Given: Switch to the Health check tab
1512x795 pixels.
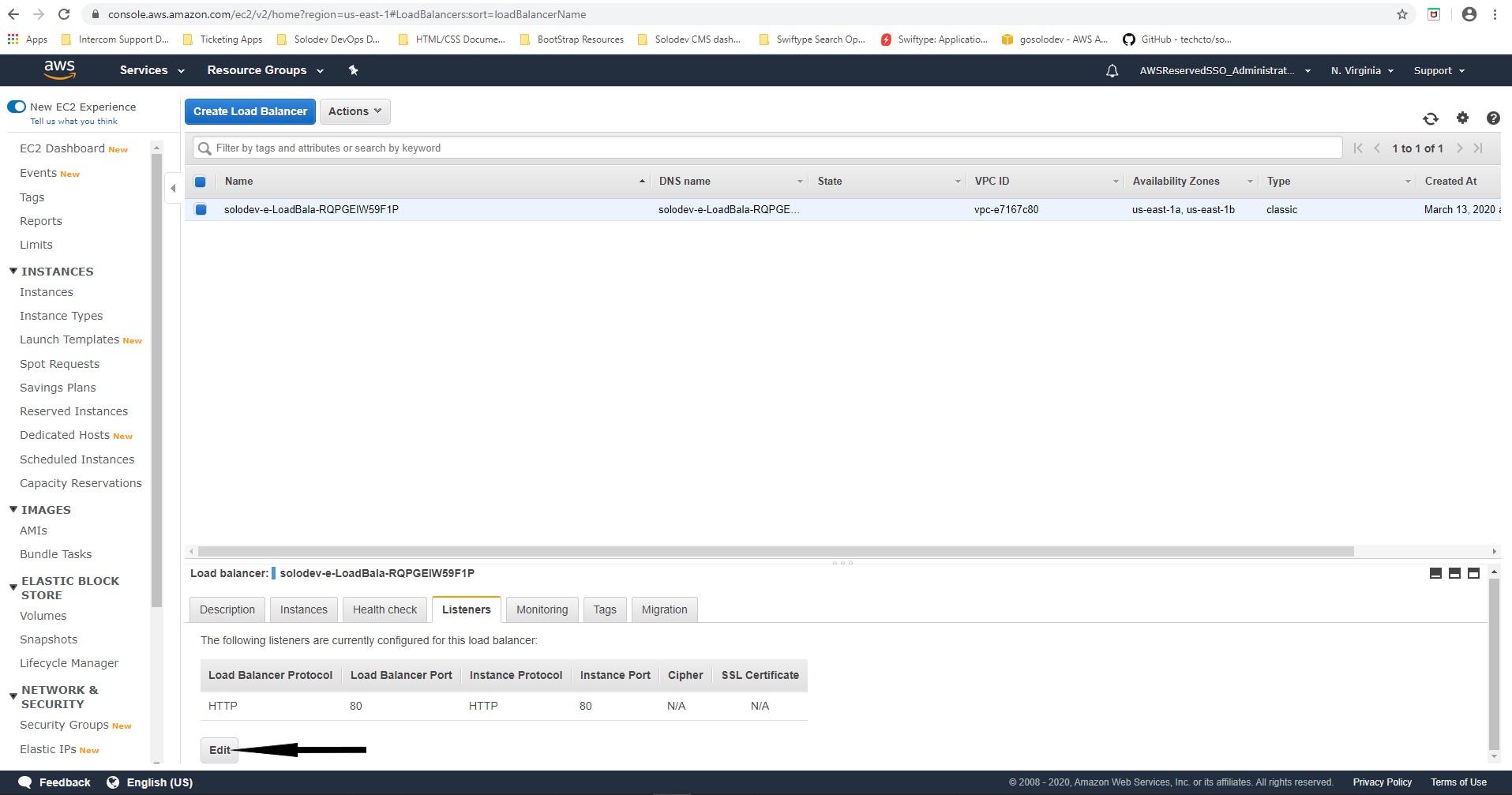Looking at the screenshot, I should tap(385, 609).
